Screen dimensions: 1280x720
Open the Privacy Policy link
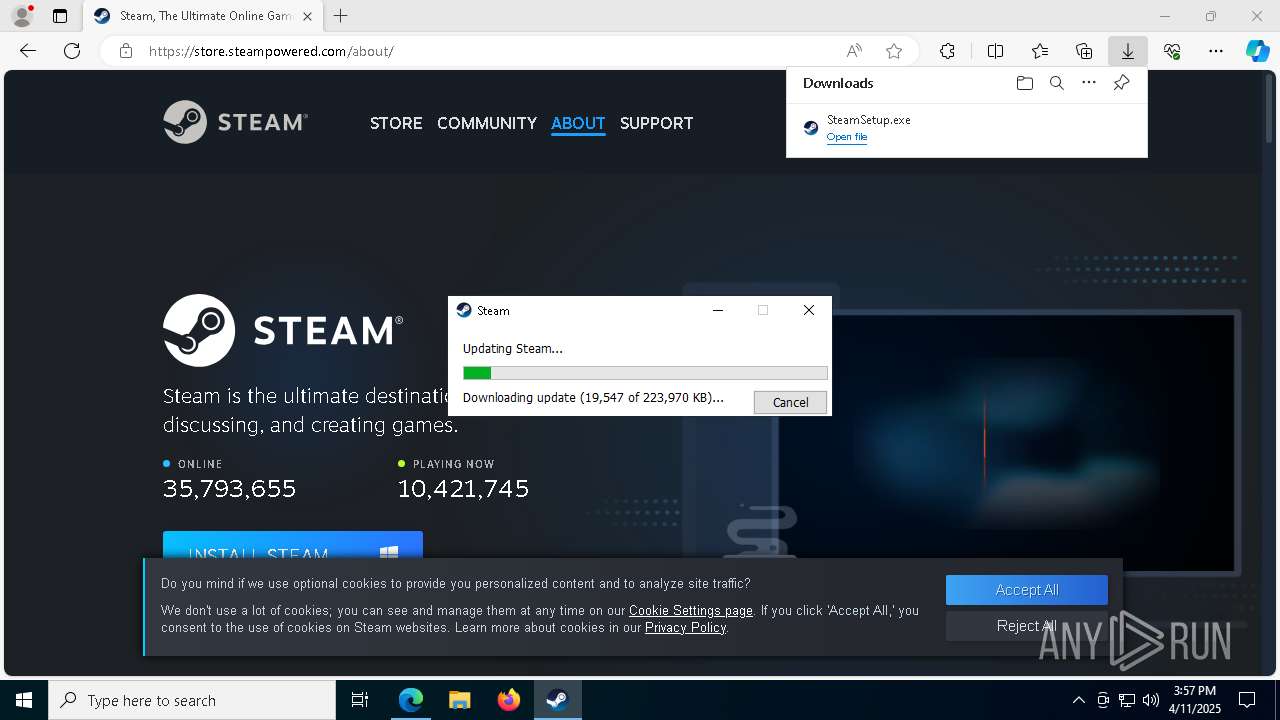[685, 627]
